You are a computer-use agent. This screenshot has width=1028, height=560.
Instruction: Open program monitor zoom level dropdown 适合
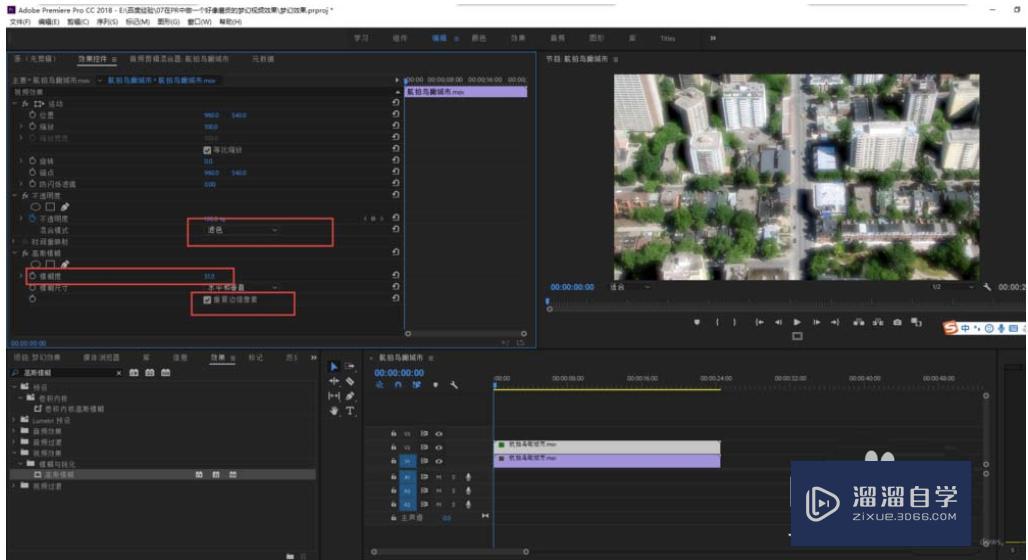(x=629, y=287)
